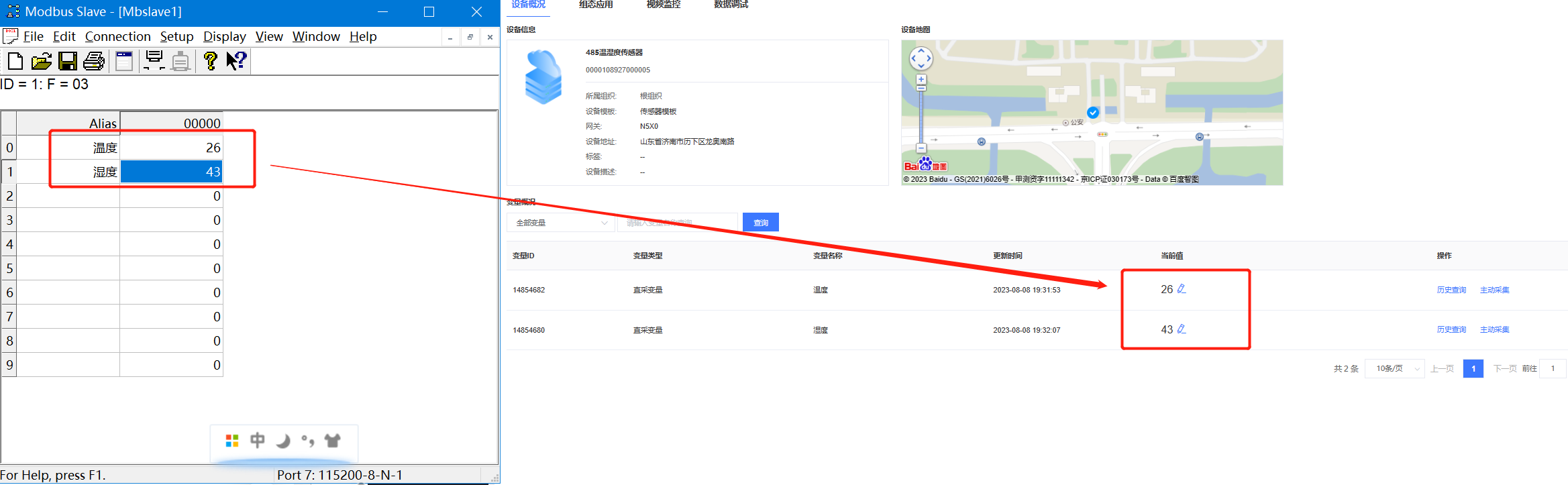Click the map zoom in plus button
Screen dimensions: 1568x485
pos(921,79)
